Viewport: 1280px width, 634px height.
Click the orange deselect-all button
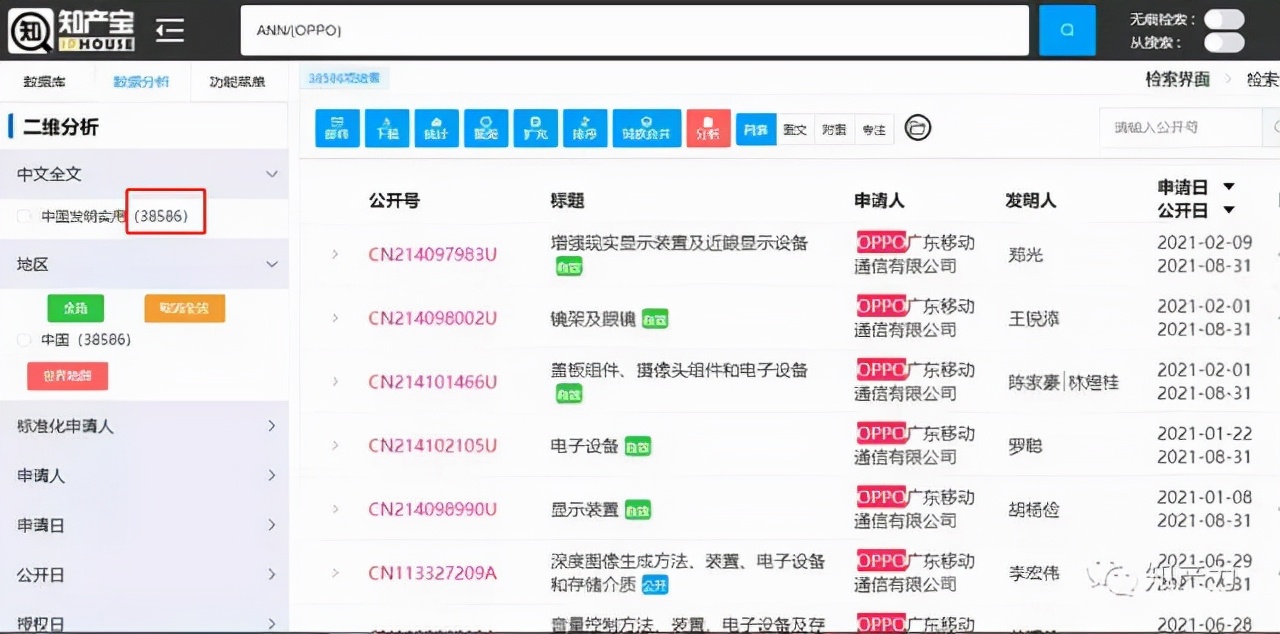(184, 308)
